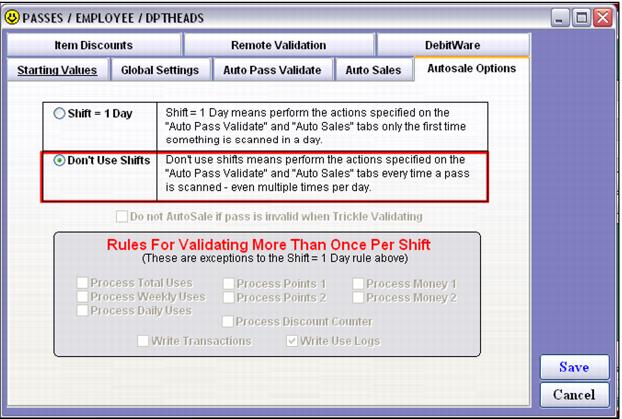Open the Item Discounts tab

(94, 45)
